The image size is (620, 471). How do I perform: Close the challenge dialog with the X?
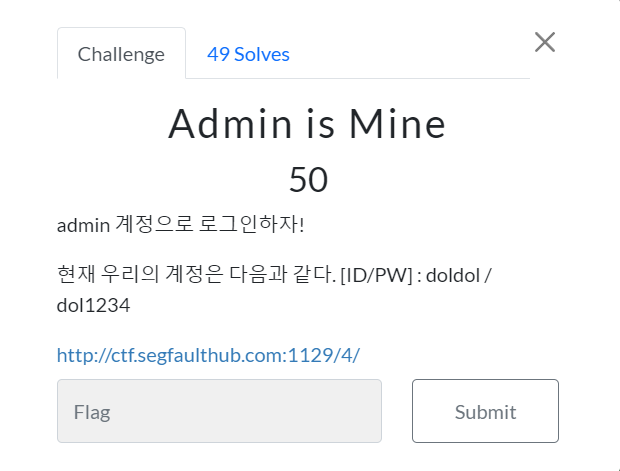point(545,42)
